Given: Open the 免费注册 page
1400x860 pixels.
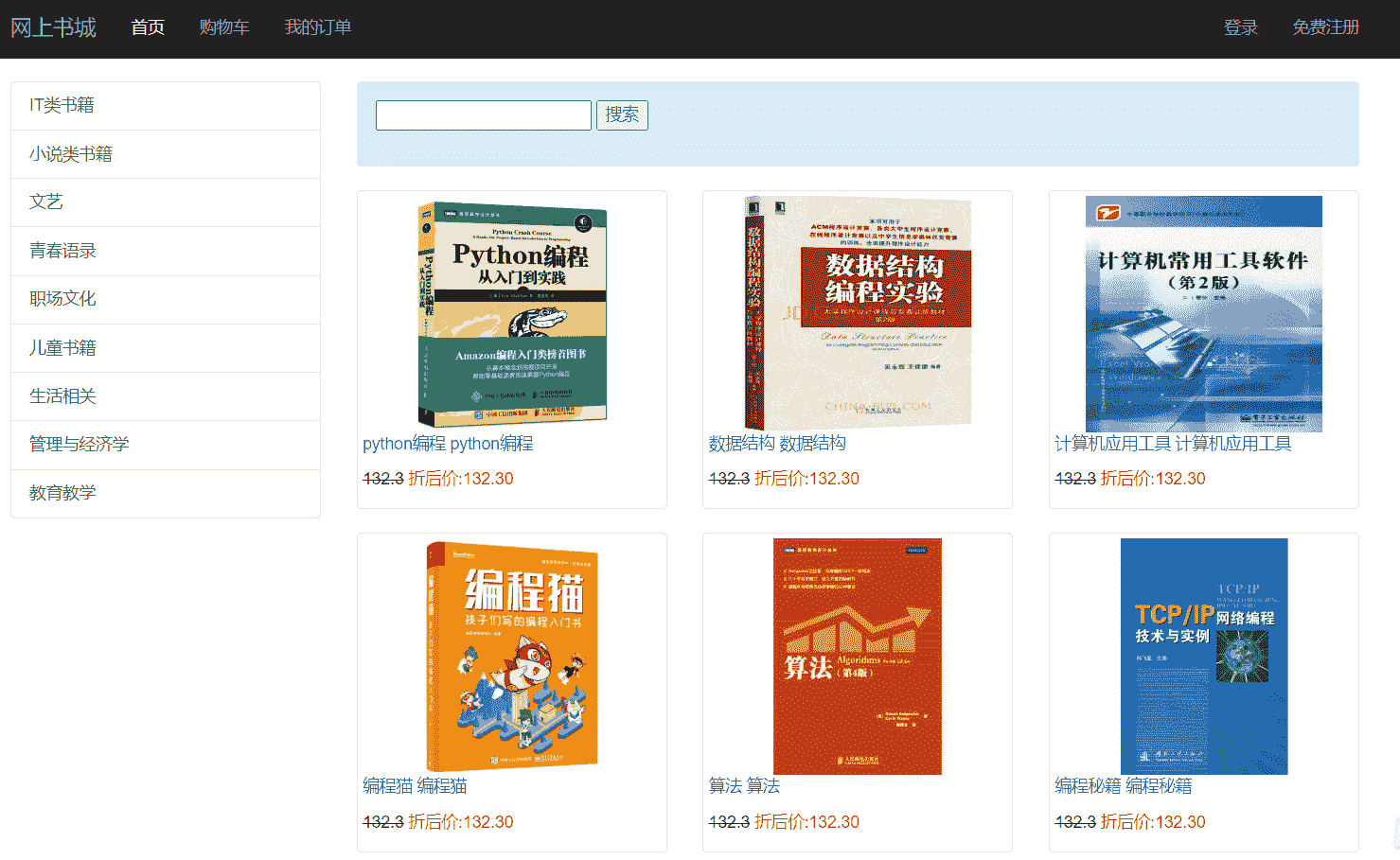Looking at the screenshot, I should tap(1326, 27).
